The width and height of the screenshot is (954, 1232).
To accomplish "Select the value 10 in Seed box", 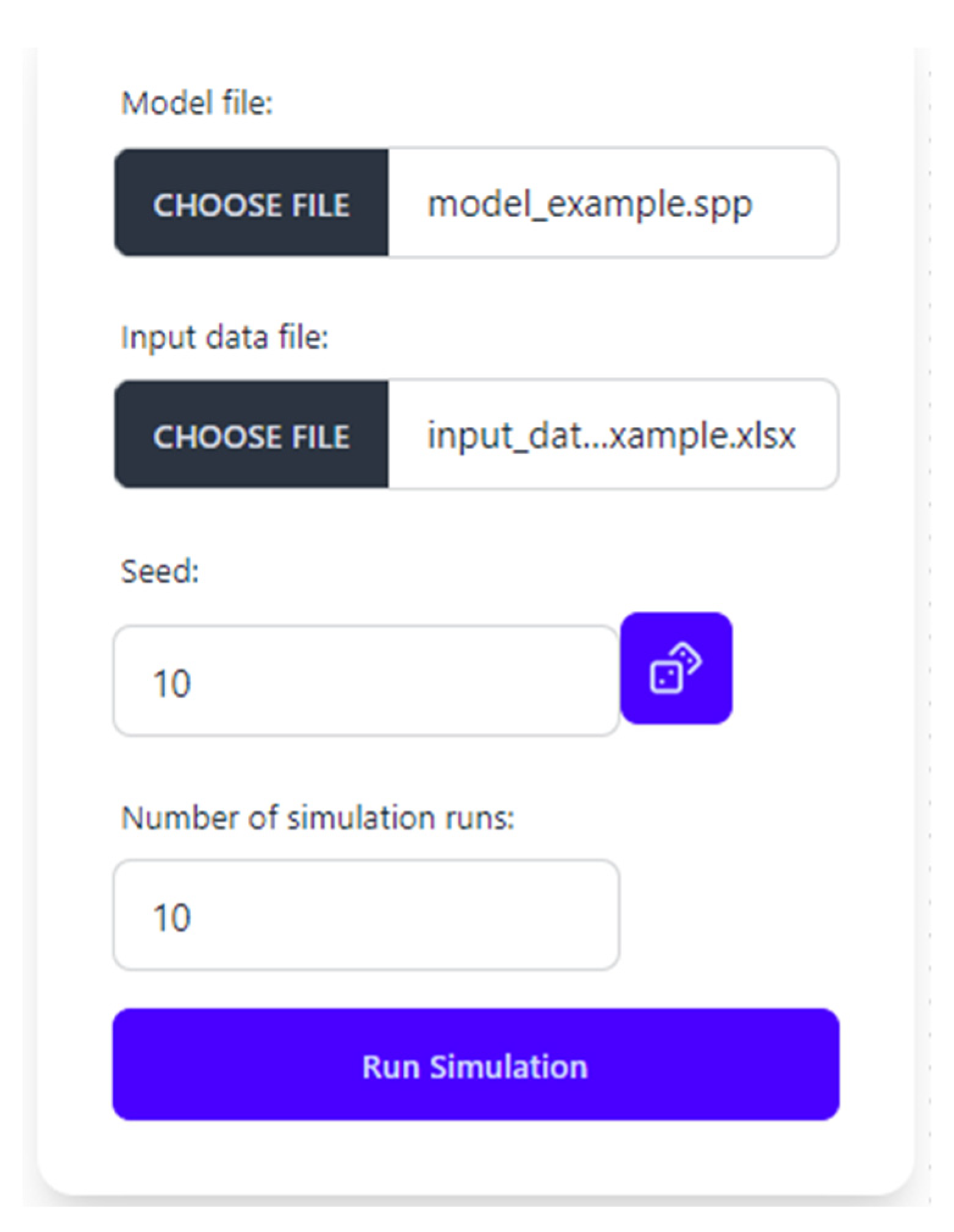I will click(x=172, y=683).
